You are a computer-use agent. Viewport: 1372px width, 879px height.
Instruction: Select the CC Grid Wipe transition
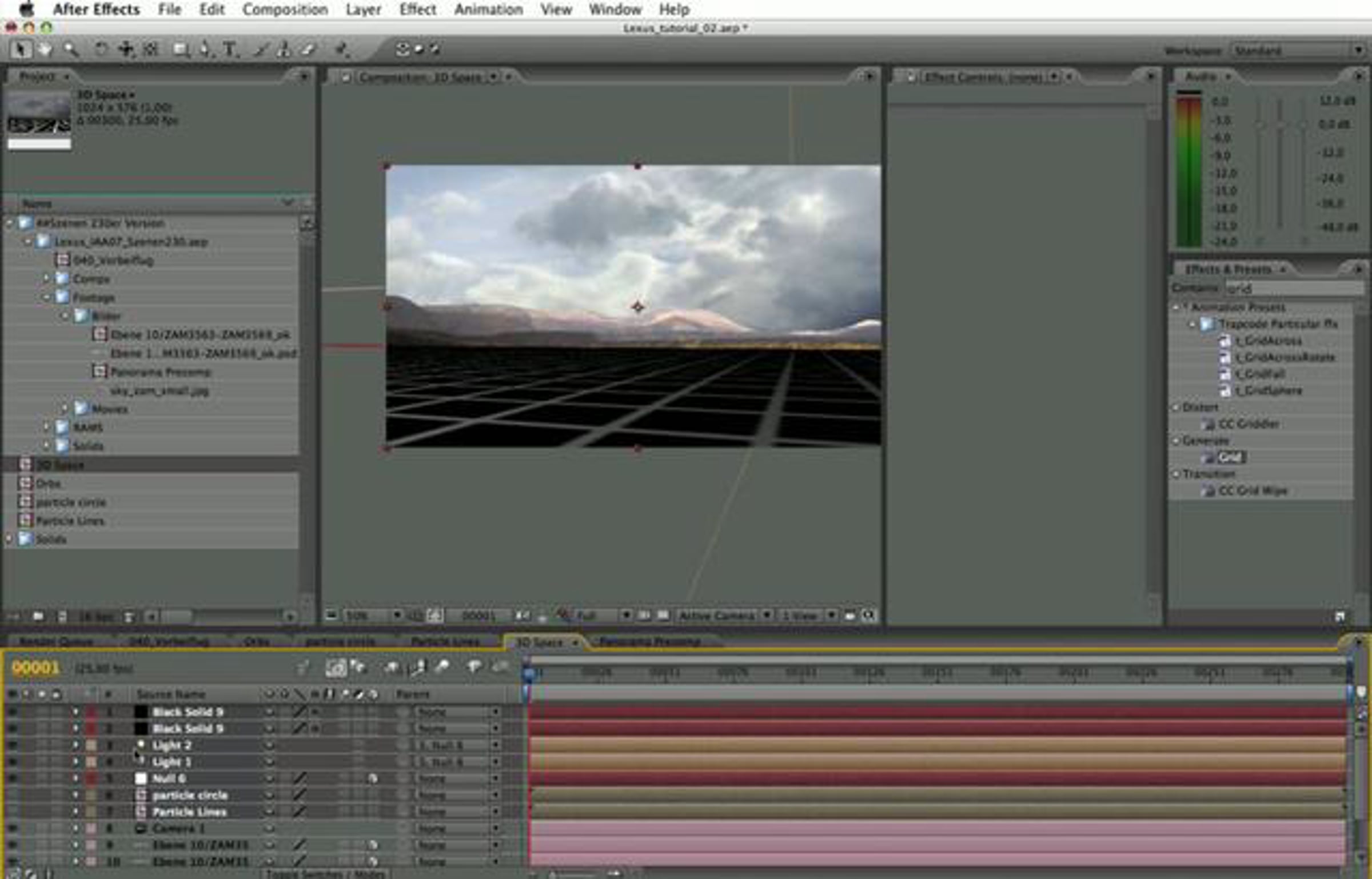(1253, 491)
